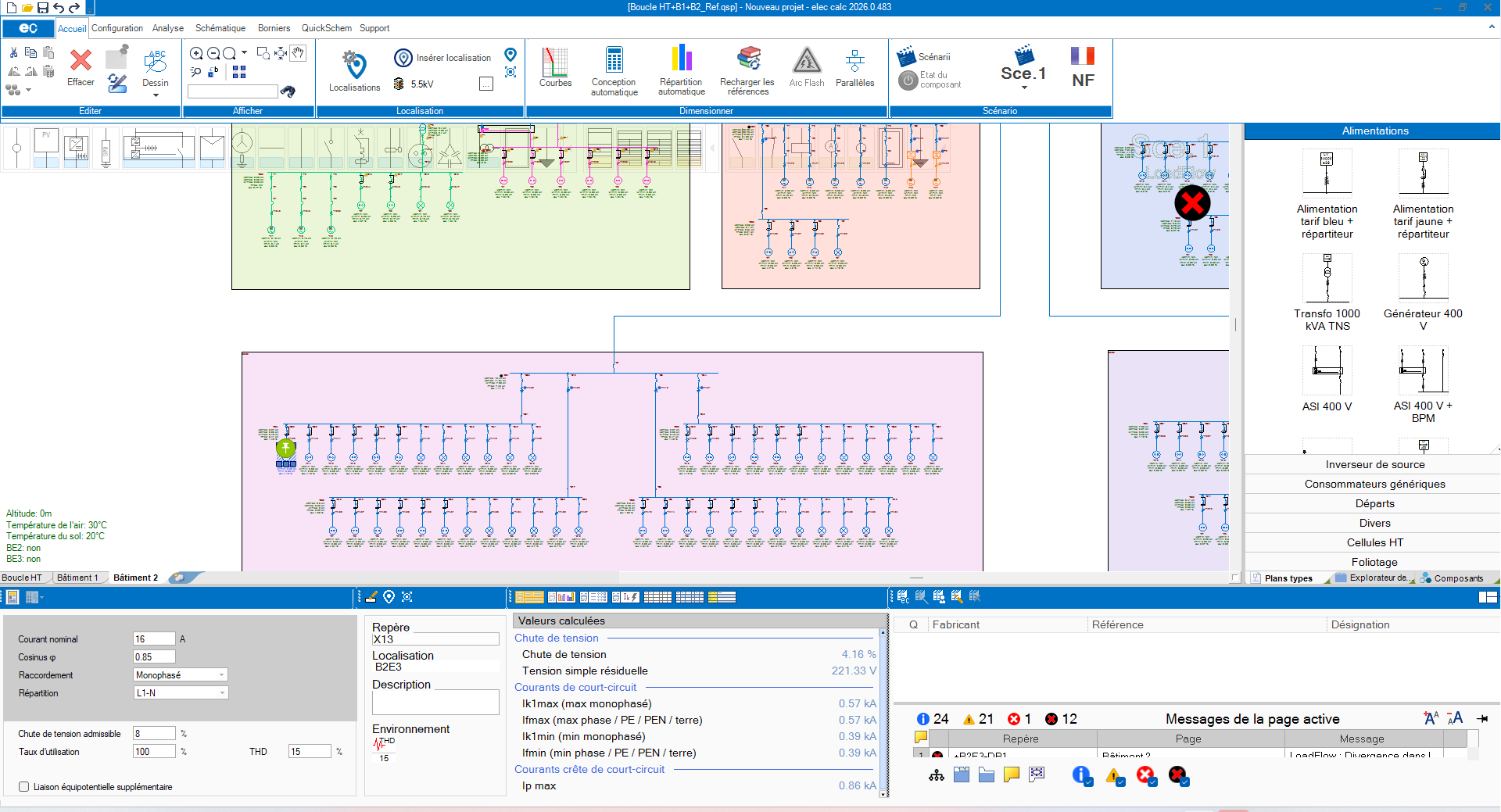Click the hierarchy tree icon in messages toolbar
Viewport: 1501px width, 812px height.
click(936, 774)
